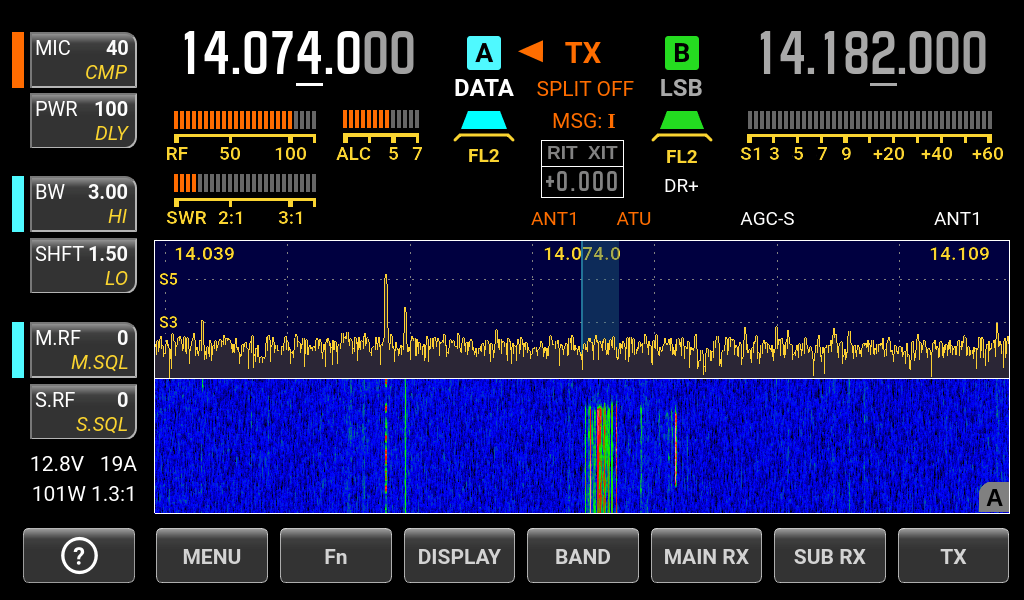Toggle the ATU antenna tuner
The height and width of the screenshot is (600, 1024).
point(634,218)
